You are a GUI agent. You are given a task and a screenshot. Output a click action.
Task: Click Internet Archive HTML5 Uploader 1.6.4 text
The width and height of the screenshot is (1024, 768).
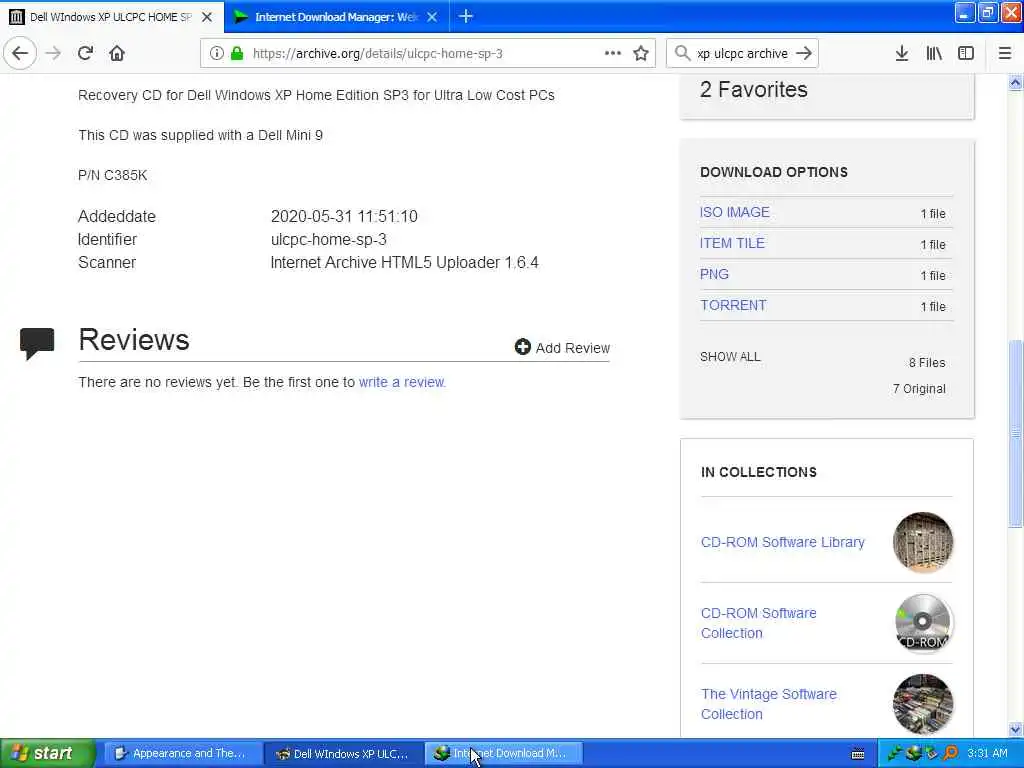(x=404, y=263)
